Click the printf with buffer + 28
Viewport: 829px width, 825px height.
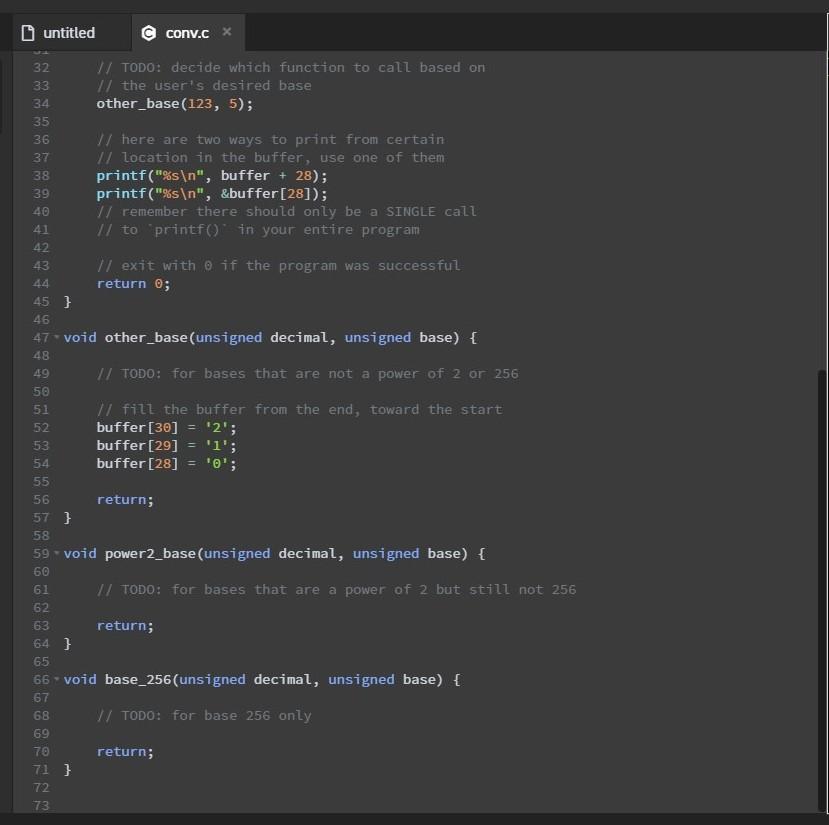pos(212,176)
